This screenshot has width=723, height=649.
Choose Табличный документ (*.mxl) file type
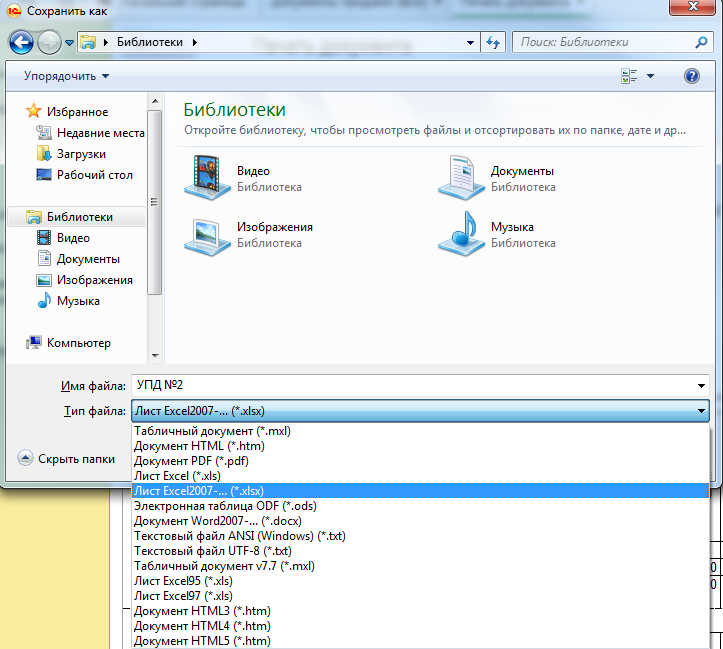[x=420, y=431]
